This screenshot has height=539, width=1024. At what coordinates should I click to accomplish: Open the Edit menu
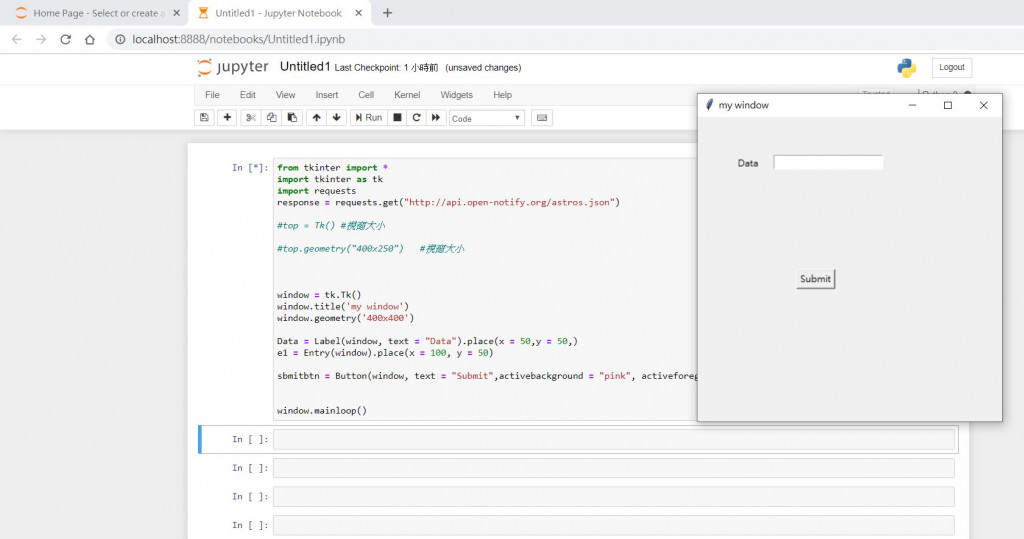tap(248, 95)
